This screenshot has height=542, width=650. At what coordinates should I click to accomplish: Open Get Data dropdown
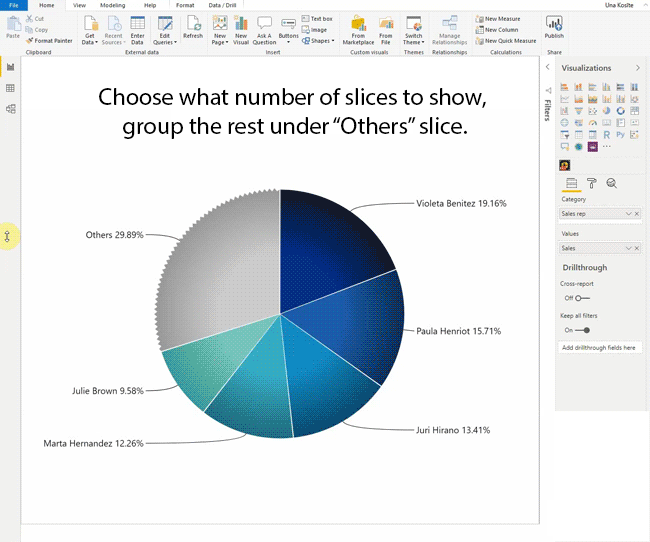click(90, 31)
